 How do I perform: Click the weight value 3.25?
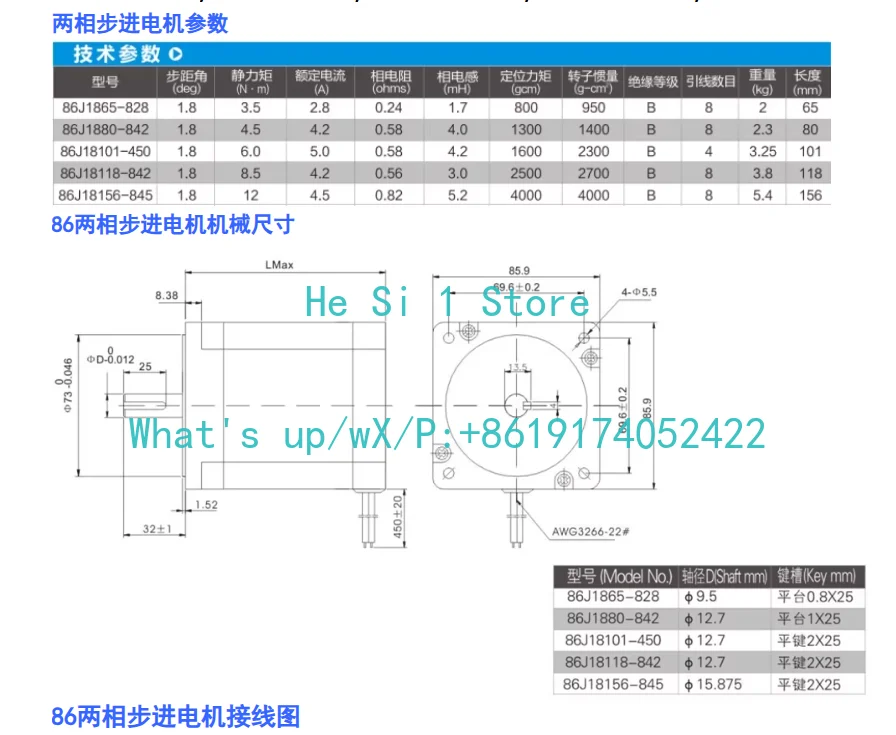[762, 151]
